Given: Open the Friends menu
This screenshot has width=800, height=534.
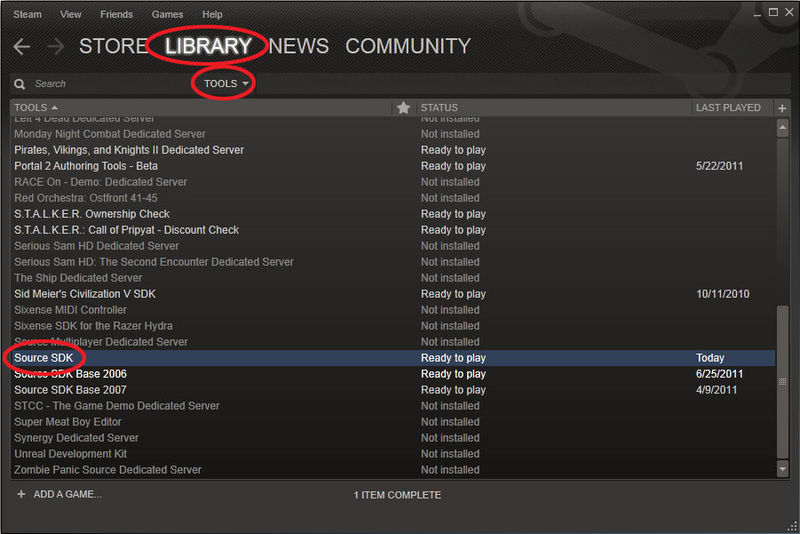Looking at the screenshot, I should [116, 15].
